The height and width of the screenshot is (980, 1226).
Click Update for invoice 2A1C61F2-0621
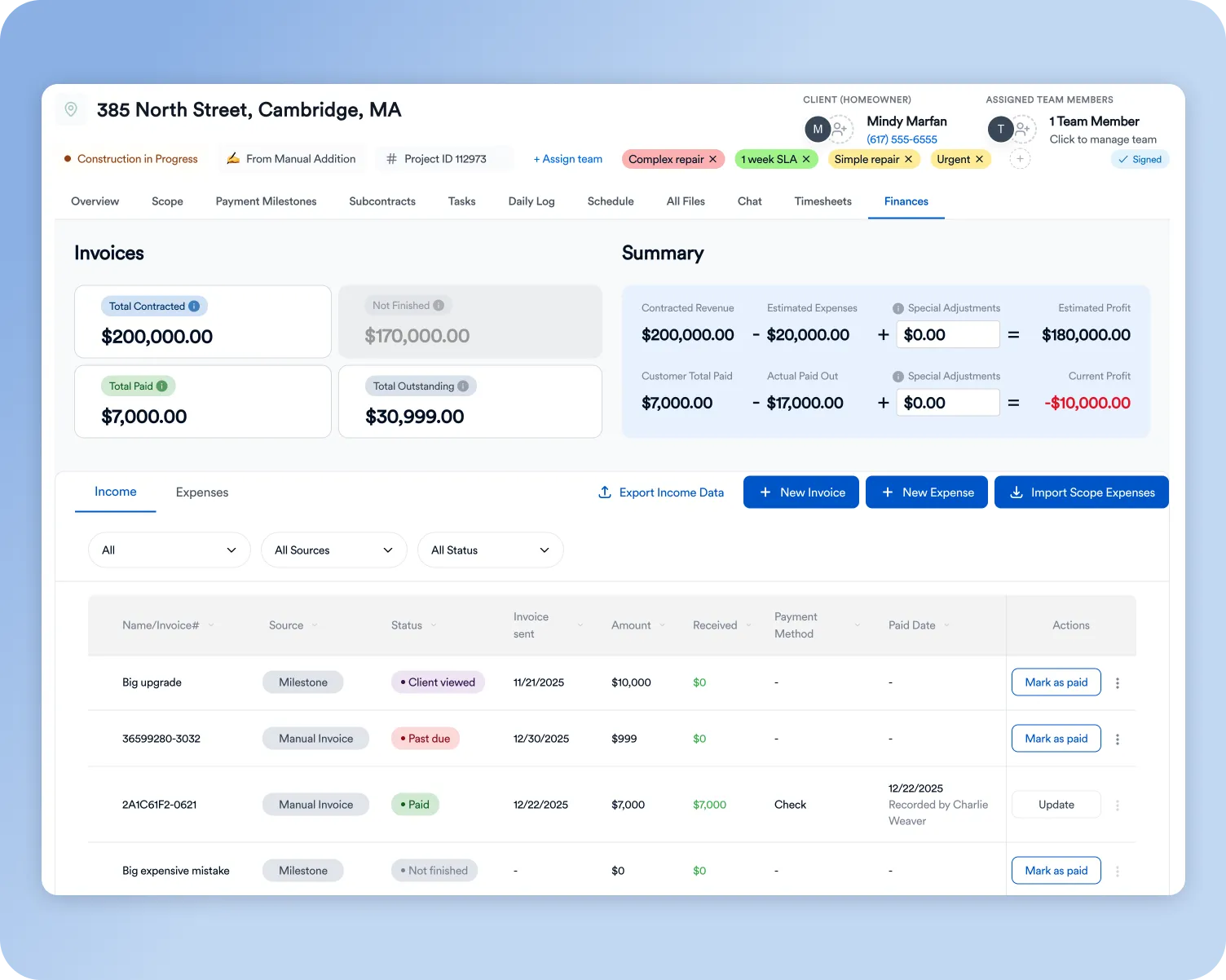coord(1056,805)
